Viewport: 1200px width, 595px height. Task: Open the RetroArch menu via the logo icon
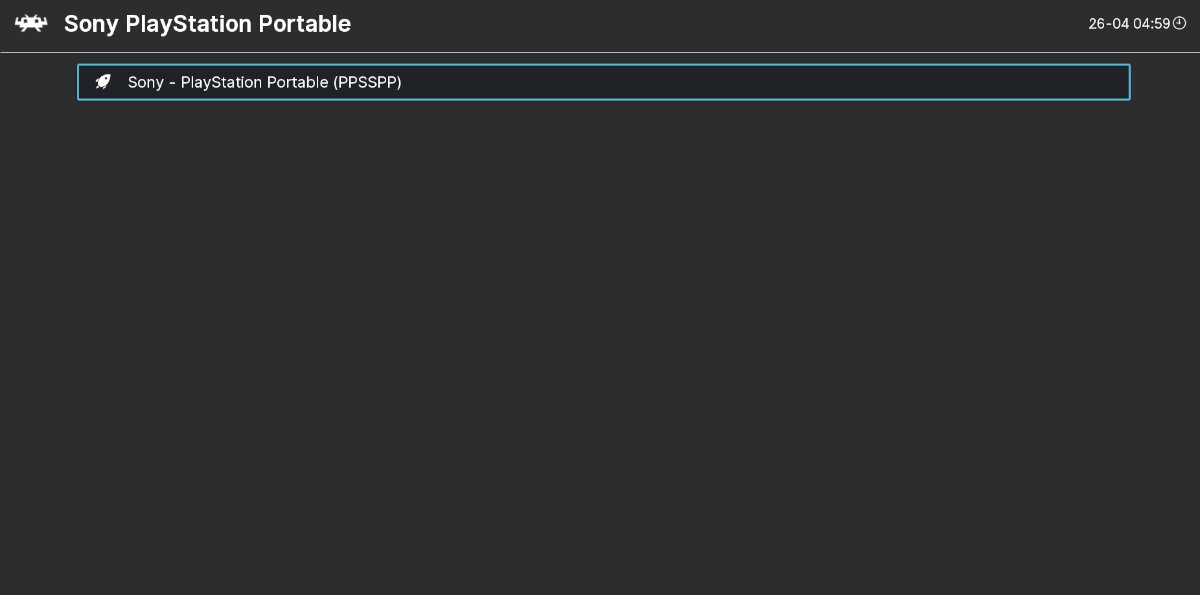click(31, 24)
